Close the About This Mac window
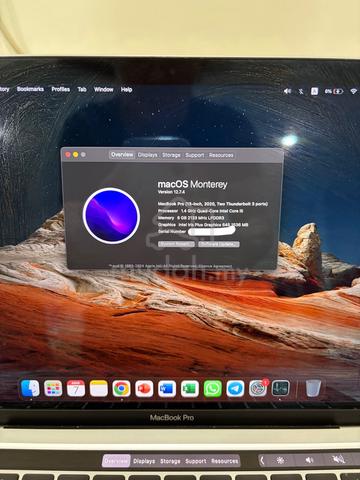Screen dimensions: 360x480 (68, 155)
